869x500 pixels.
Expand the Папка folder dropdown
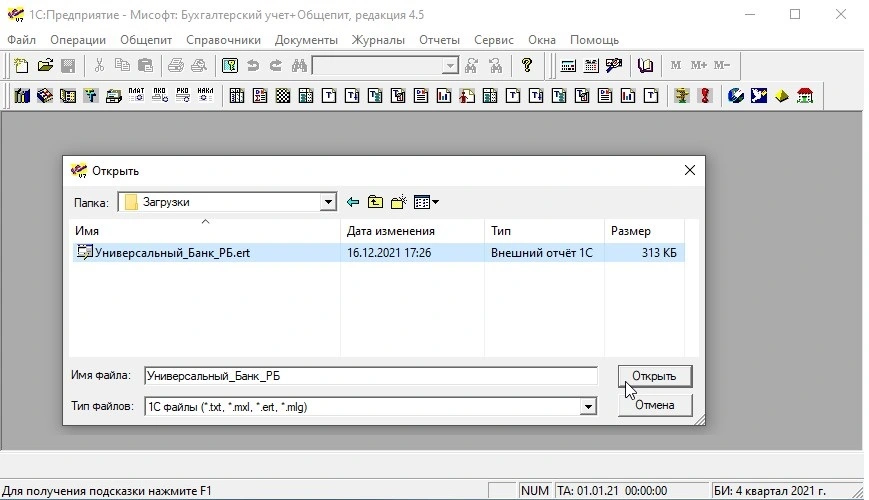(327, 202)
